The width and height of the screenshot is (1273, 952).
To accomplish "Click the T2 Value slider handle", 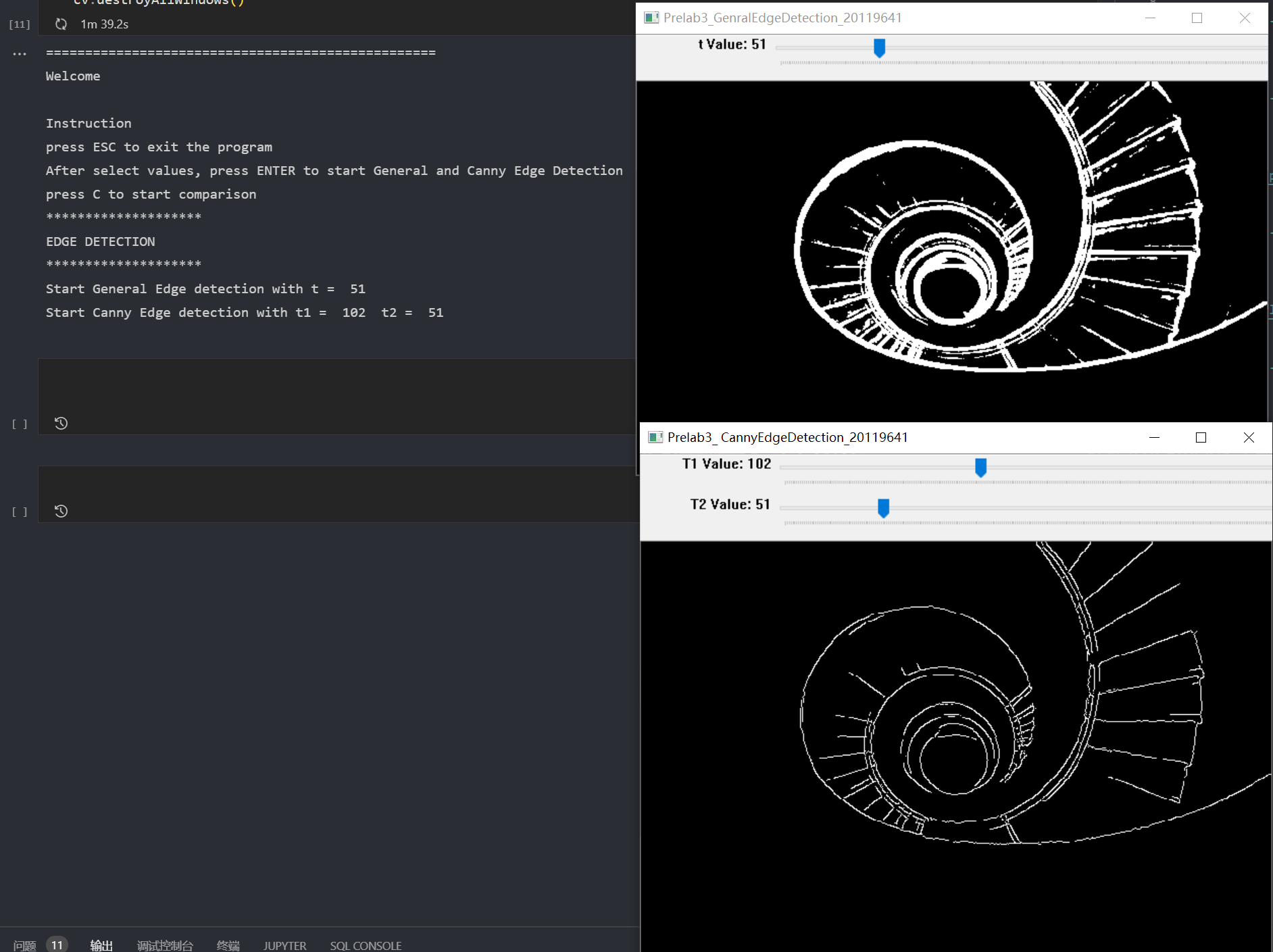I will 883,508.
